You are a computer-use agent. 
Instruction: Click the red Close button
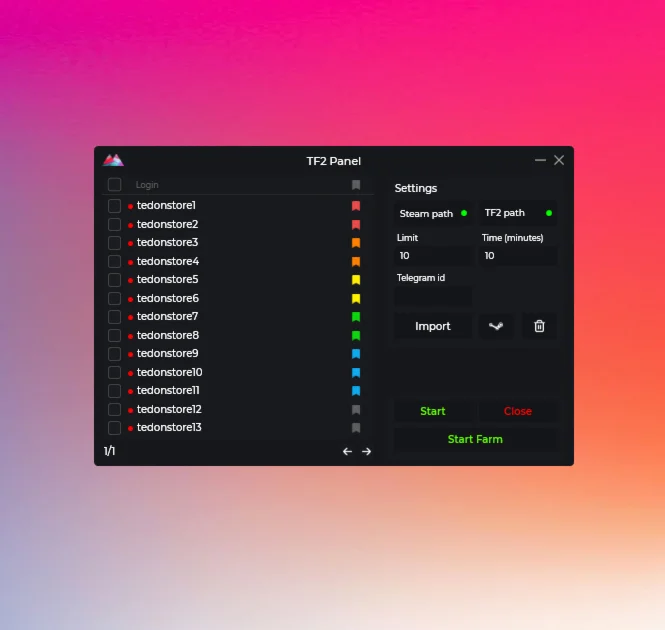click(518, 411)
